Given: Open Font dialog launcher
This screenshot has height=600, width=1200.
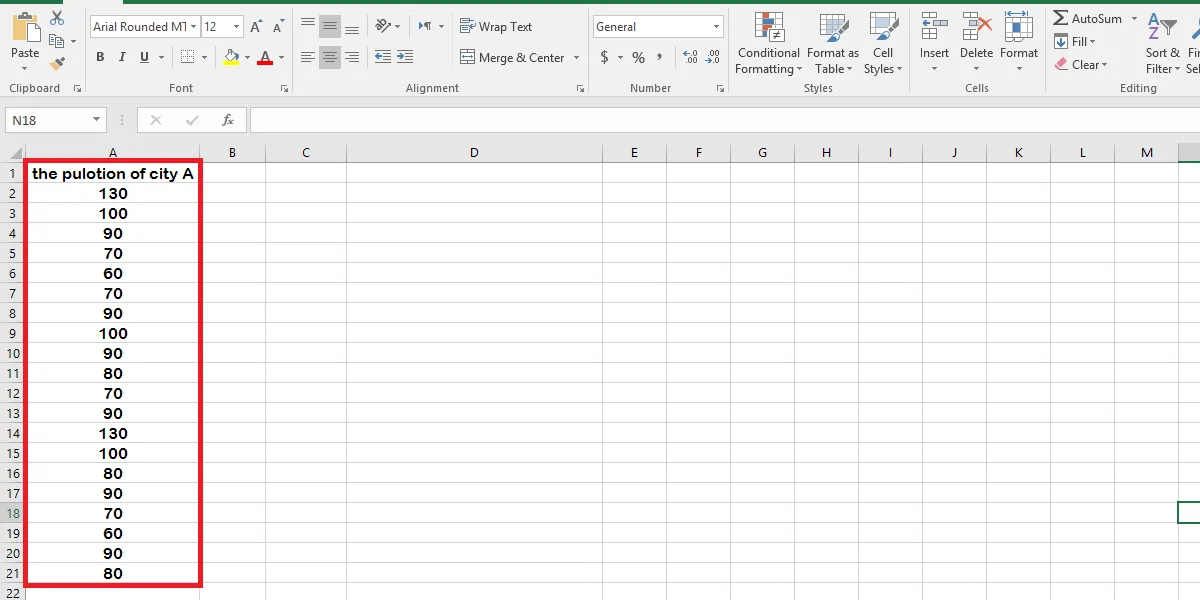Looking at the screenshot, I should [x=285, y=89].
